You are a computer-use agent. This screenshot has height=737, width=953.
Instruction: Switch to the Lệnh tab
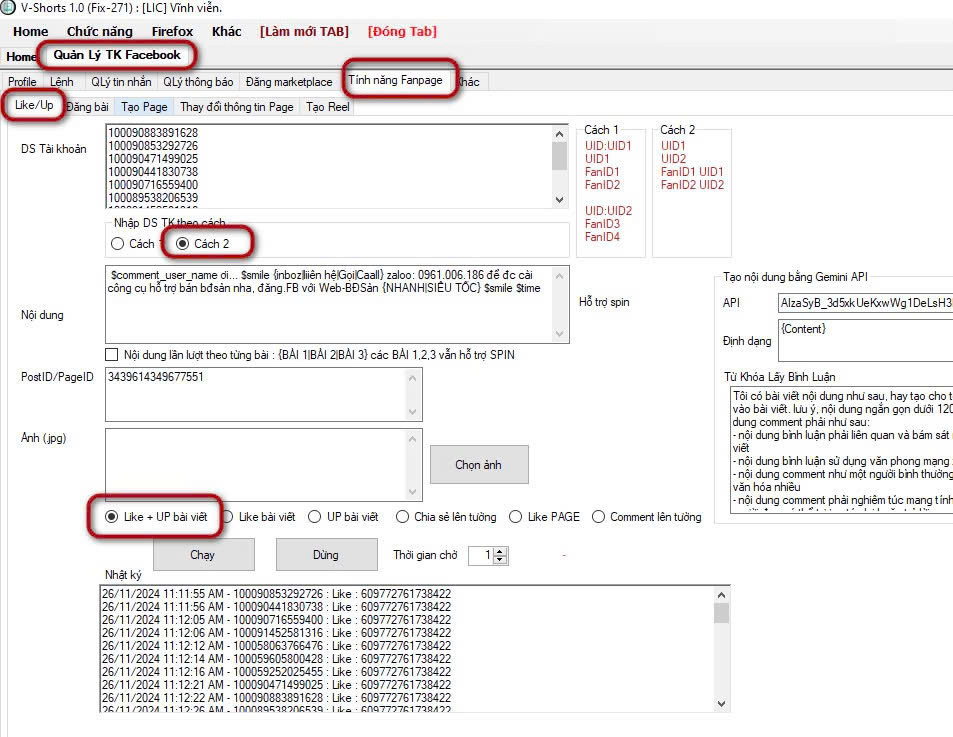click(x=61, y=81)
